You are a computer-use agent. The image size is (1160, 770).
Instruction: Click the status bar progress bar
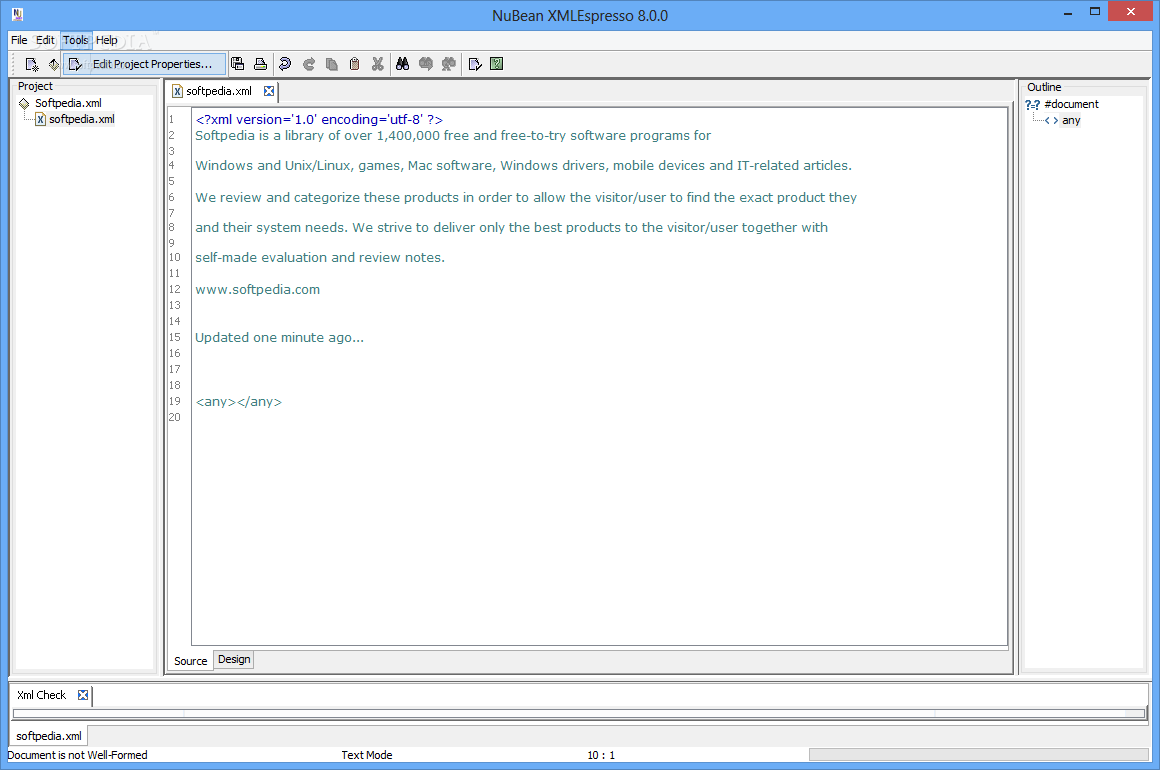pos(978,754)
